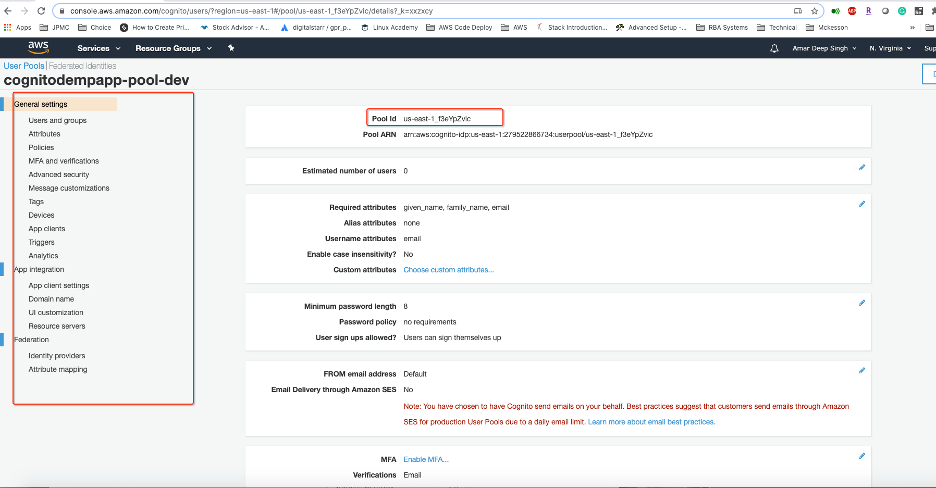
Task: Open the JPMC bookmarks folder
Action: (54, 27)
